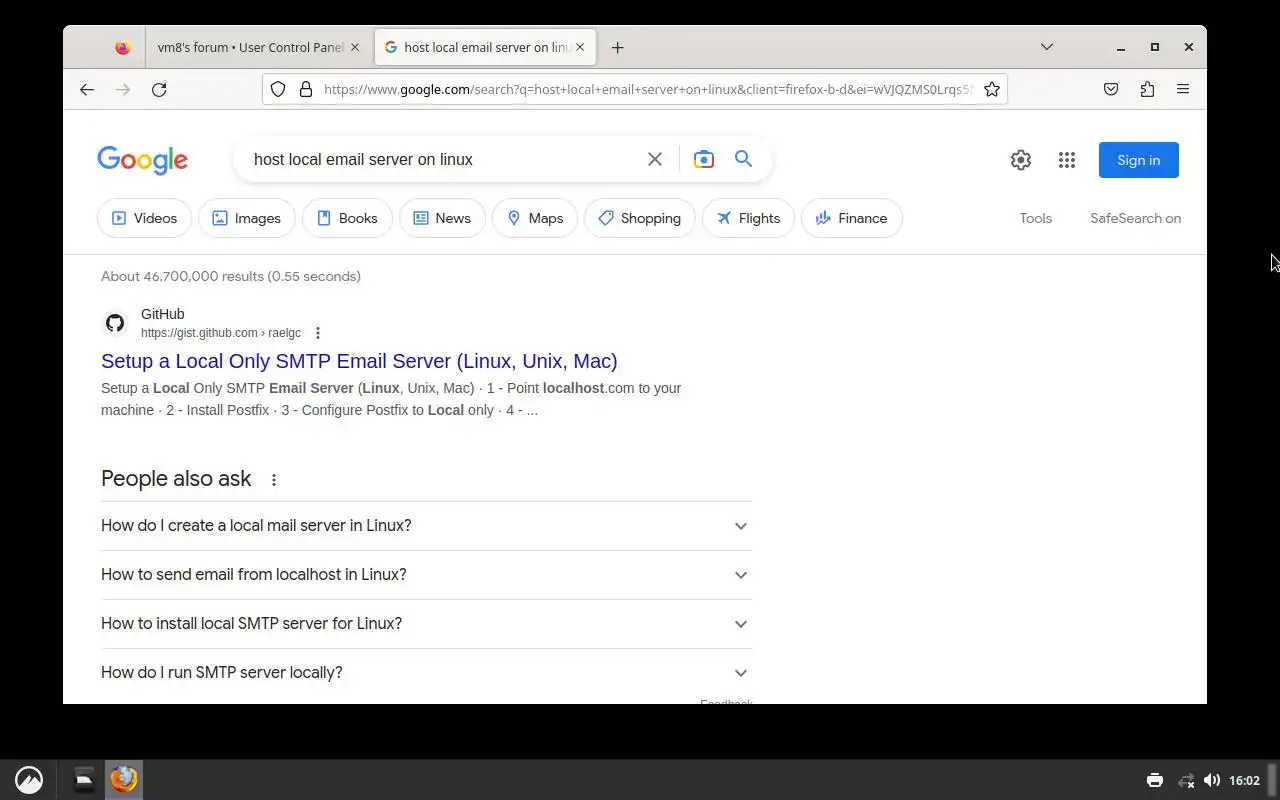Close the Google search results tab
This screenshot has width=1280, height=800.
click(580, 47)
